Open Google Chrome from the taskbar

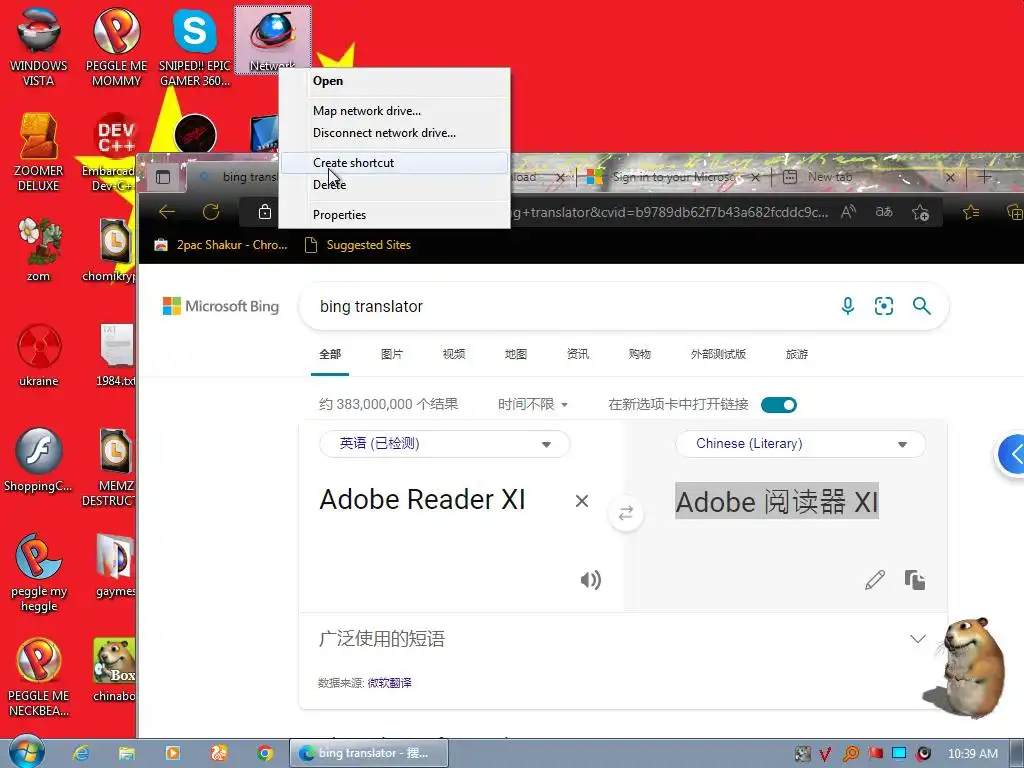pyautogui.click(x=264, y=753)
